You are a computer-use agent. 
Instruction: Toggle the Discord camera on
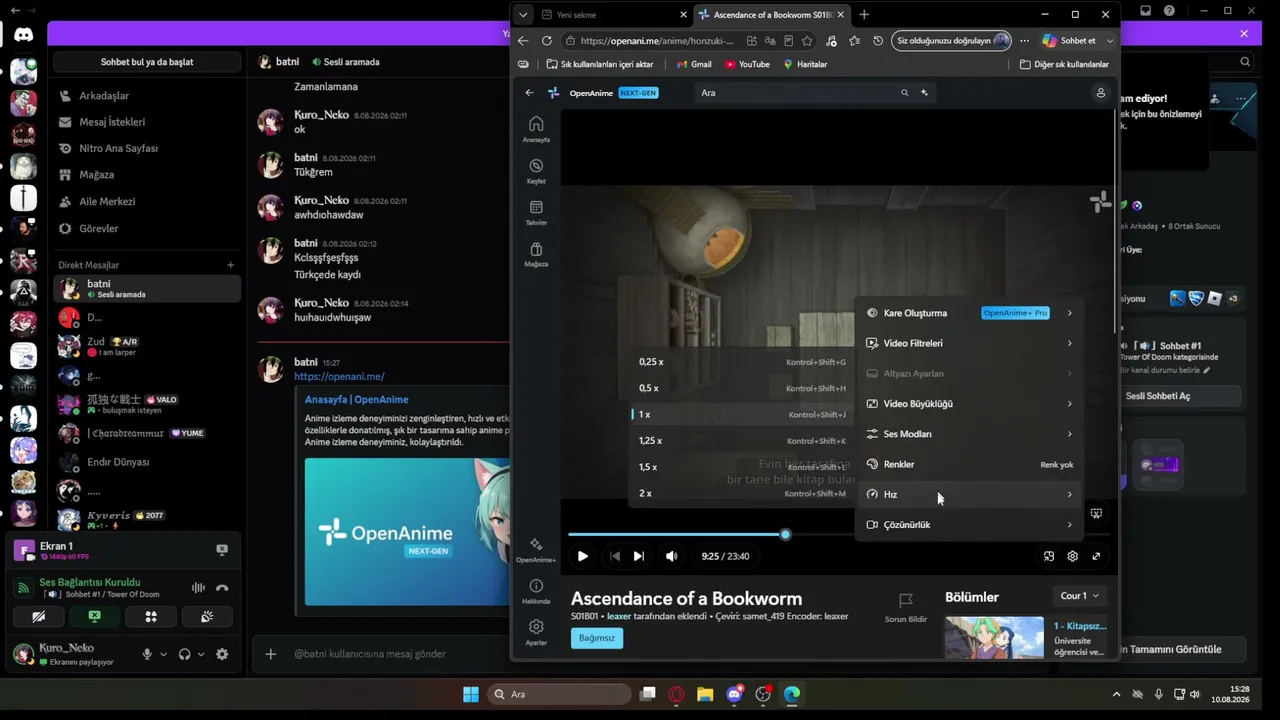pos(39,617)
